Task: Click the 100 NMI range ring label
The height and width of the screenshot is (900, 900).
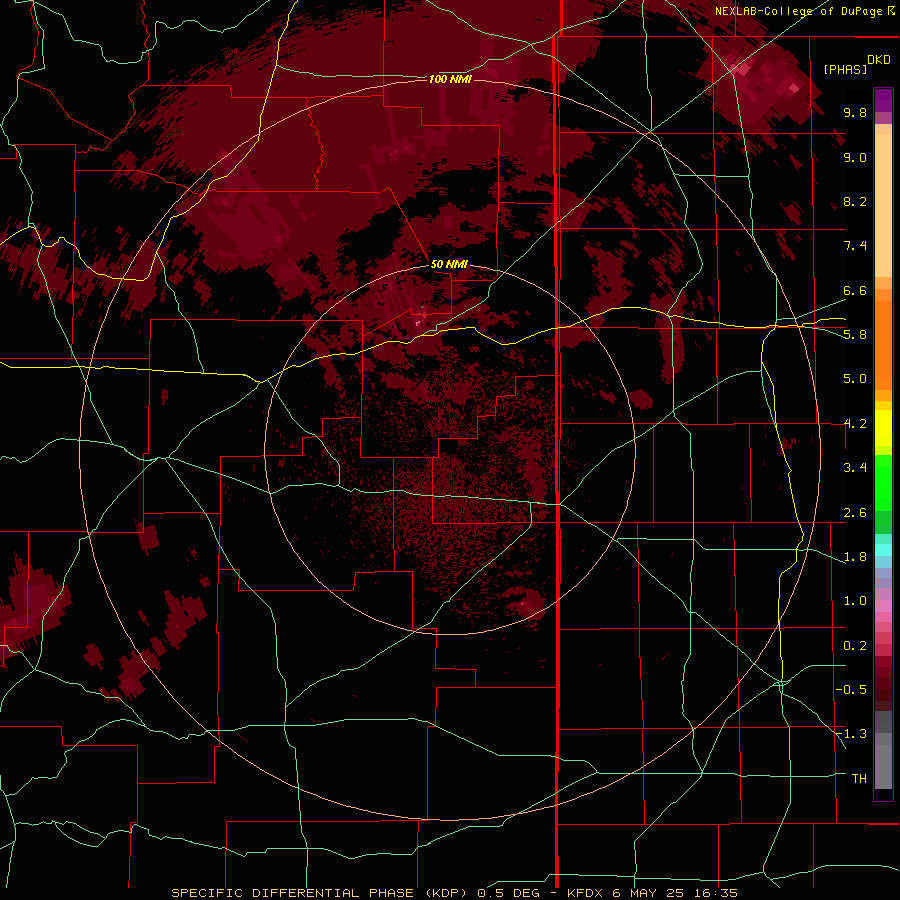Action: [450, 79]
